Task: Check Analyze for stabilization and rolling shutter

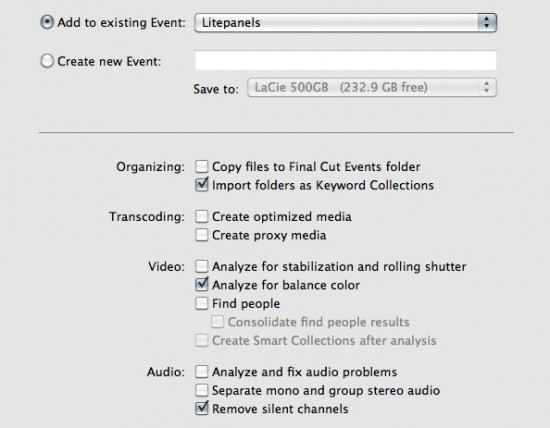Action: click(202, 266)
